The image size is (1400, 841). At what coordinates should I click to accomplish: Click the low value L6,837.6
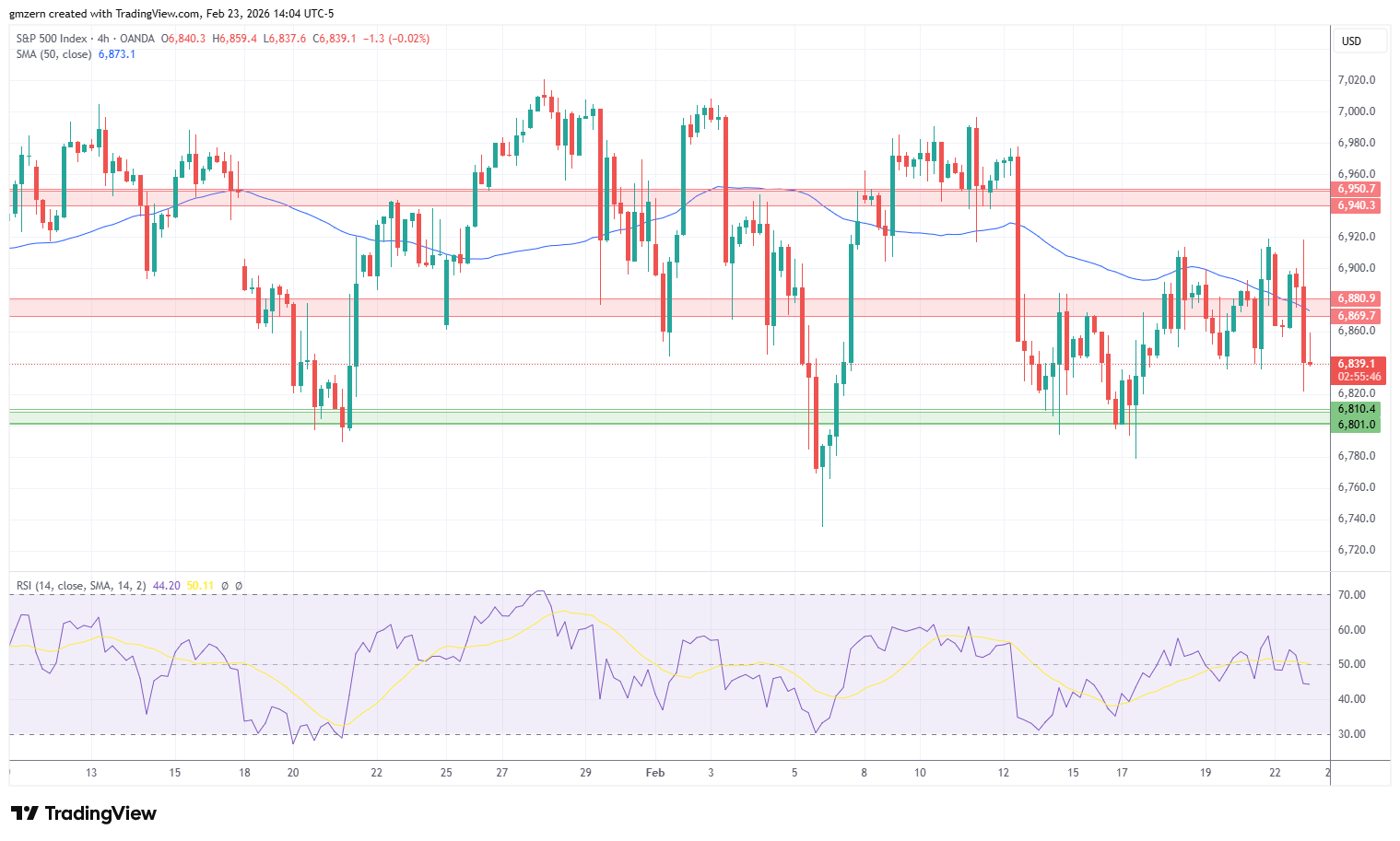(285, 39)
